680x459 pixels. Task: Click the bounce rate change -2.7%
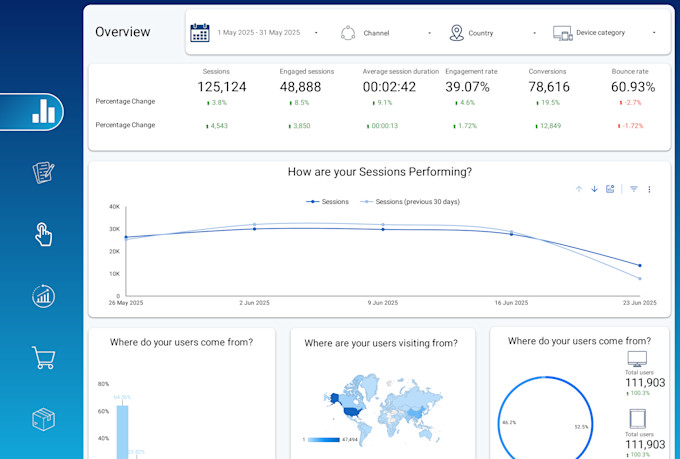630,103
